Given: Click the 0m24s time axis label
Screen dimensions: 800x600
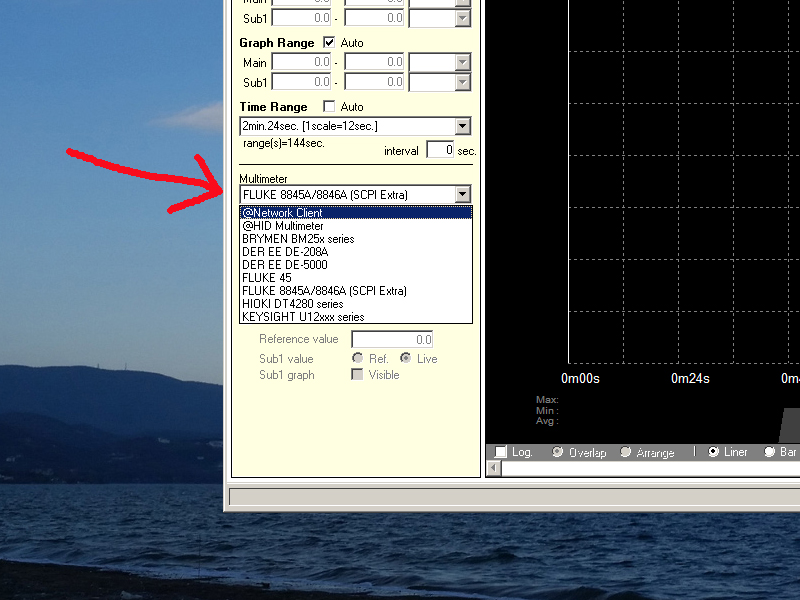Looking at the screenshot, I should [x=690, y=379].
